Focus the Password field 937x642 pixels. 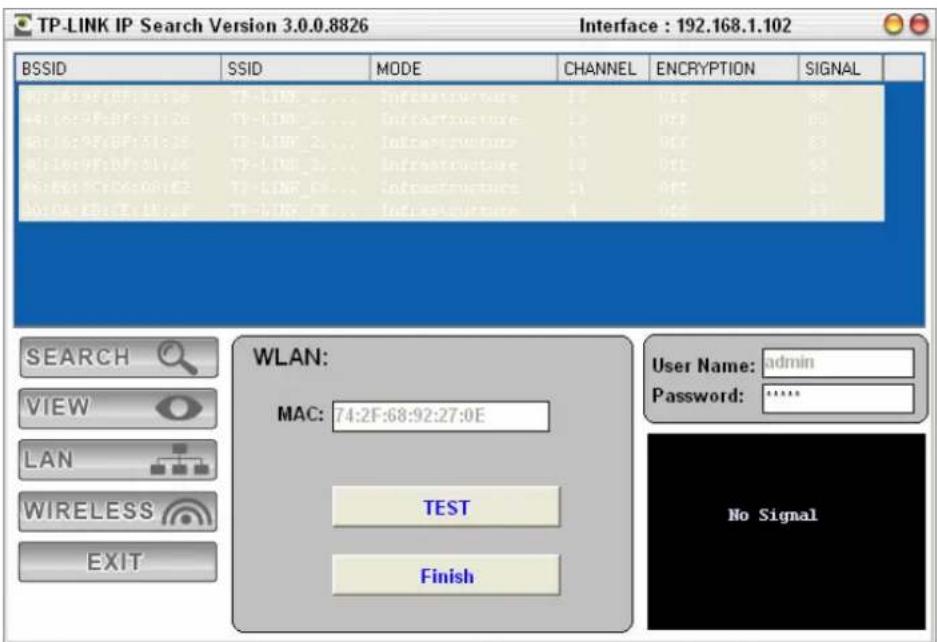pos(838,398)
